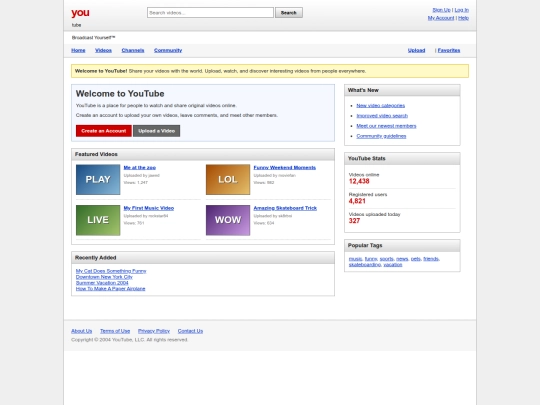Open 'My Cat Does Something Funny'
Image resolution: width=540 pixels, height=405 pixels.
(x=111, y=271)
